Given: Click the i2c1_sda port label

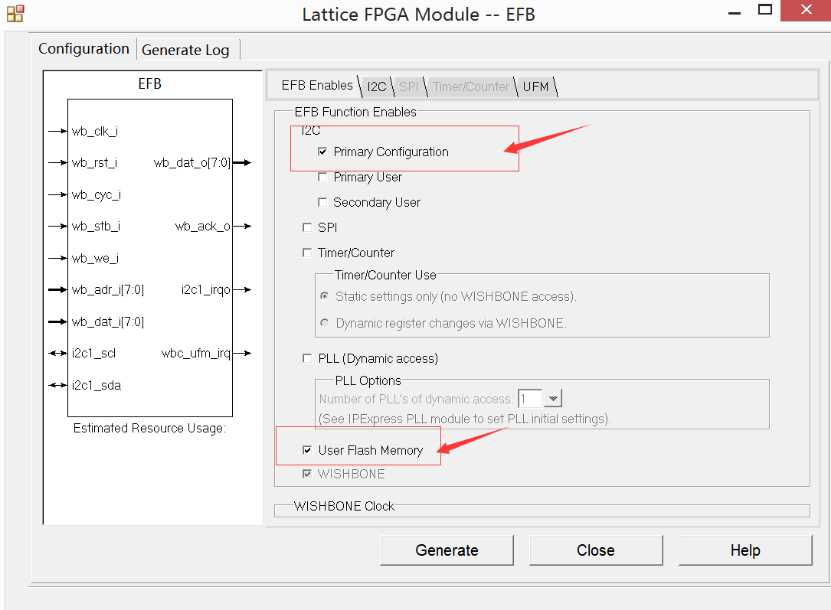Looking at the screenshot, I should 96,385.
